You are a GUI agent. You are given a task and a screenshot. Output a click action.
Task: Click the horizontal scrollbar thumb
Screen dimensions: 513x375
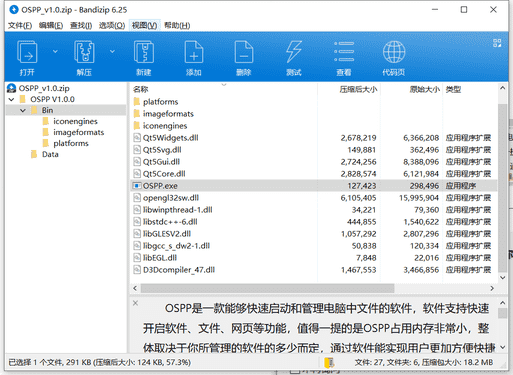[x=267, y=288]
